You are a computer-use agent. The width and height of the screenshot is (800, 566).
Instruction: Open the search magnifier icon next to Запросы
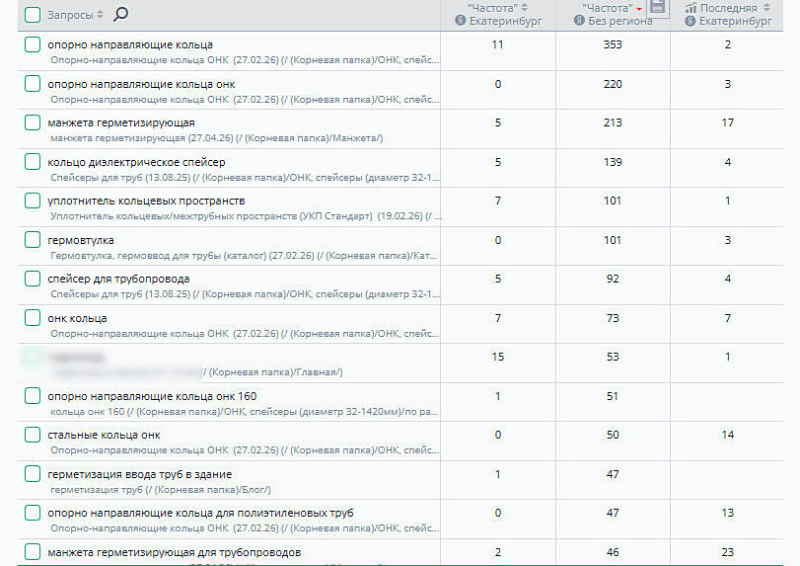[120, 14]
